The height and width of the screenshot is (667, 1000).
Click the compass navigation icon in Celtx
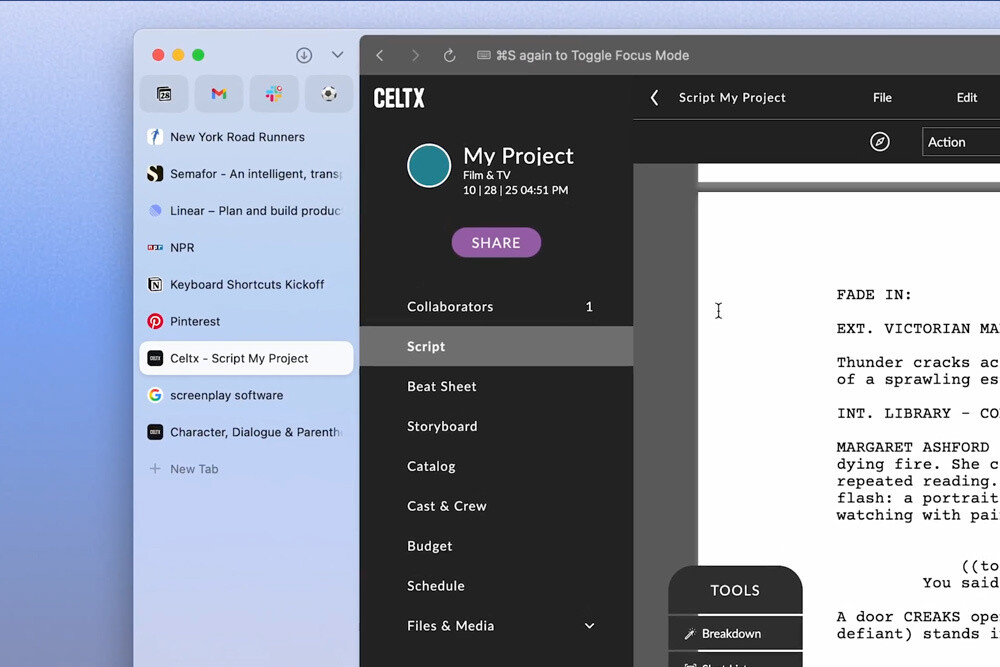click(880, 142)
